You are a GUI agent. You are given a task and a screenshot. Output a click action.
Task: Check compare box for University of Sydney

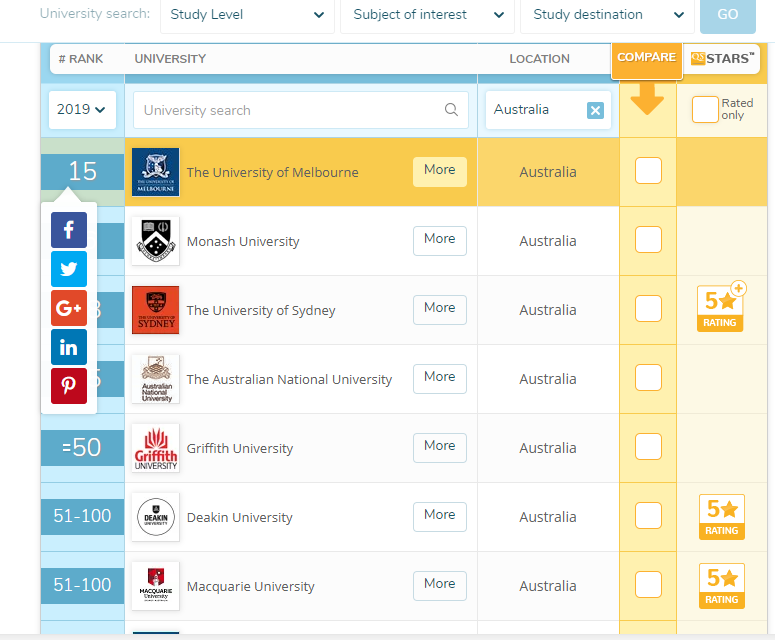pyautogui.click(x=648, y=308)
